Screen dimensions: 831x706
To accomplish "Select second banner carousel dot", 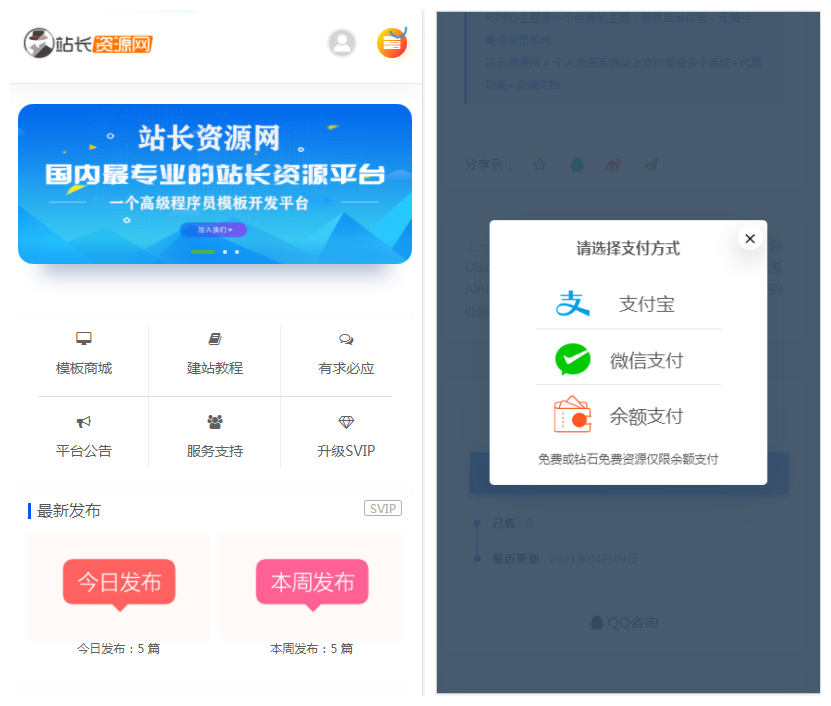I will coord(225,252).
